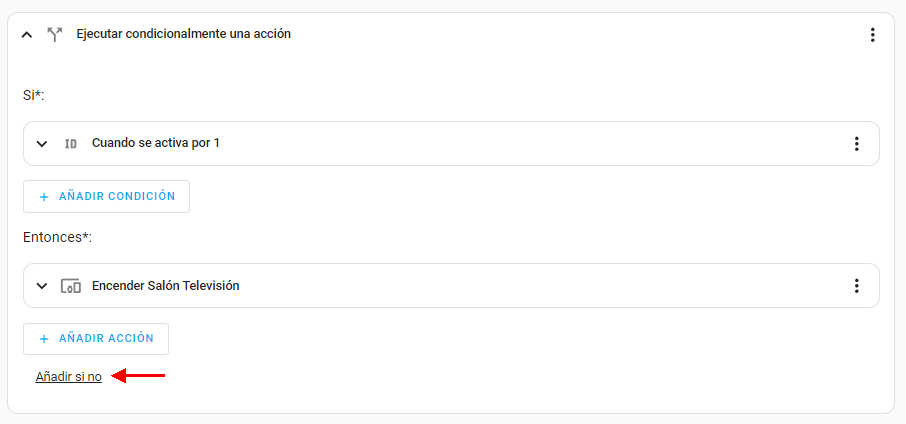
Task: Open options menu for Encender Salón Televisión
Action: pos(856,286)
